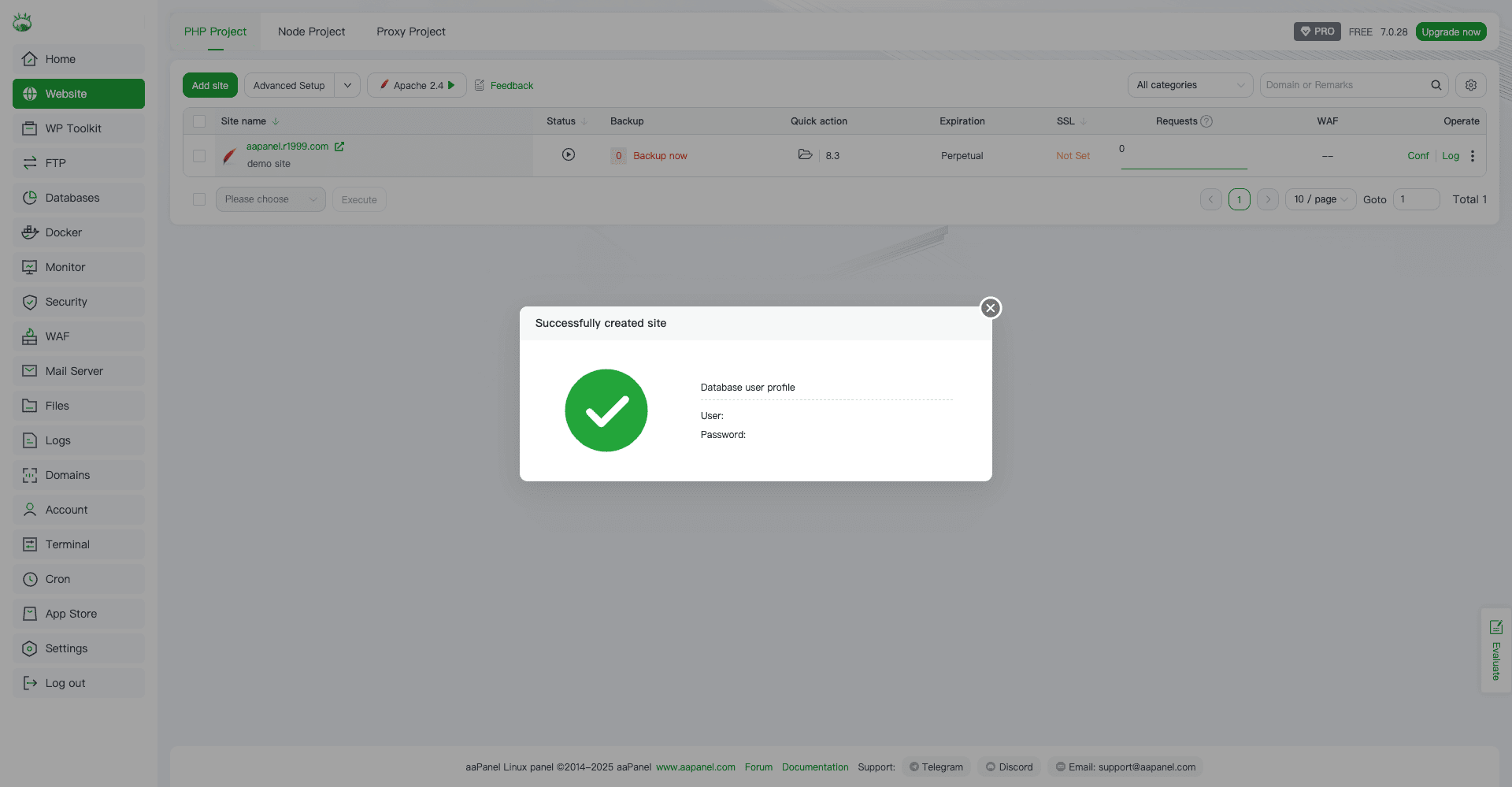Screen dimensions: 1512x787
Task: Open the site folder icon in Quick action
Action: [805, 154]
